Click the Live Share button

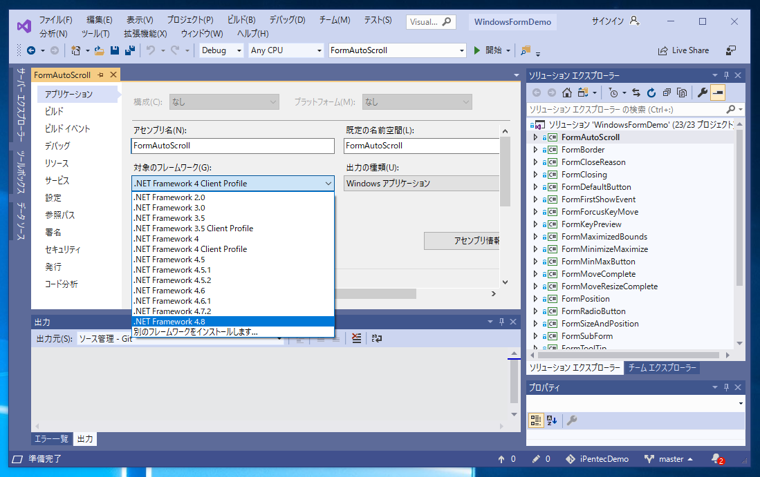(683, 50)
